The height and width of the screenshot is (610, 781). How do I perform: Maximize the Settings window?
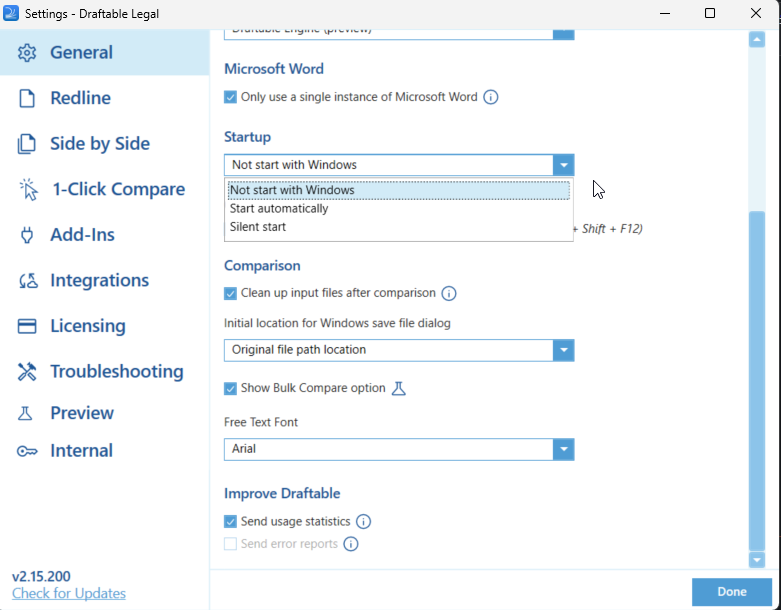[710, 13]
